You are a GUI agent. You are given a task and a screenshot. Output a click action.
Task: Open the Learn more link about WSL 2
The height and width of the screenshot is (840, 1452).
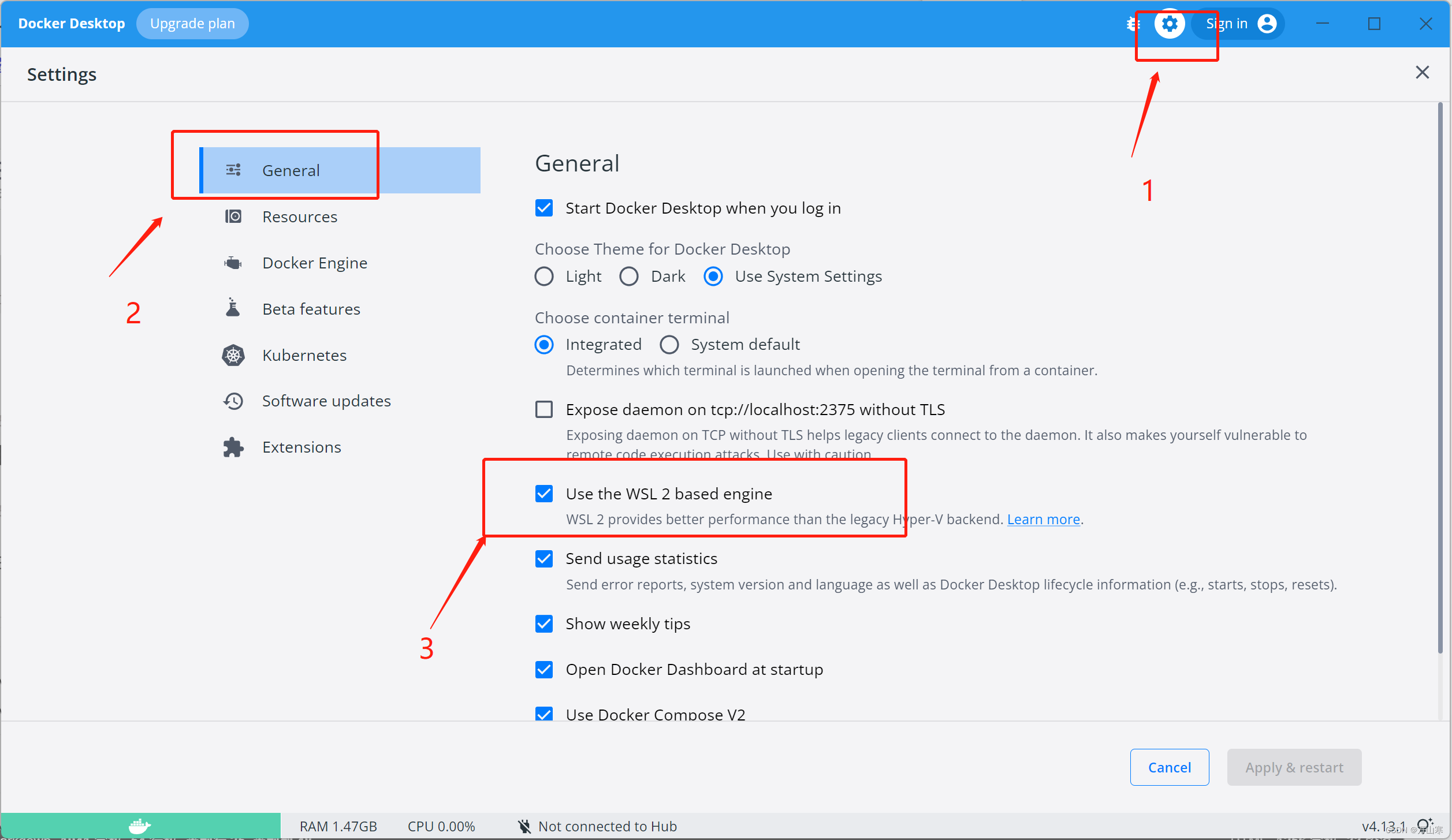pos(1043,519)
